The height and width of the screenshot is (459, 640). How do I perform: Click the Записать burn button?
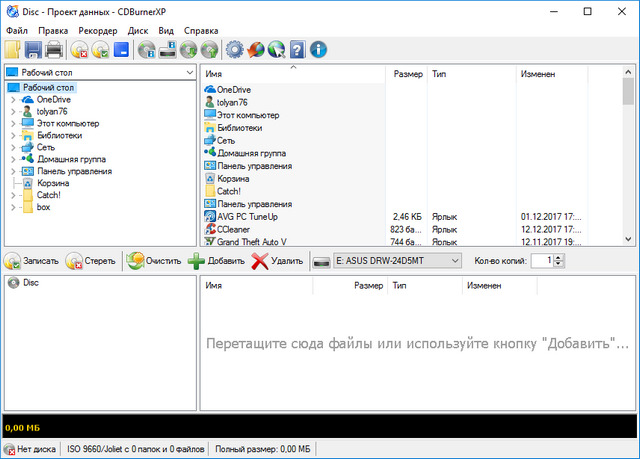[32, 261]
